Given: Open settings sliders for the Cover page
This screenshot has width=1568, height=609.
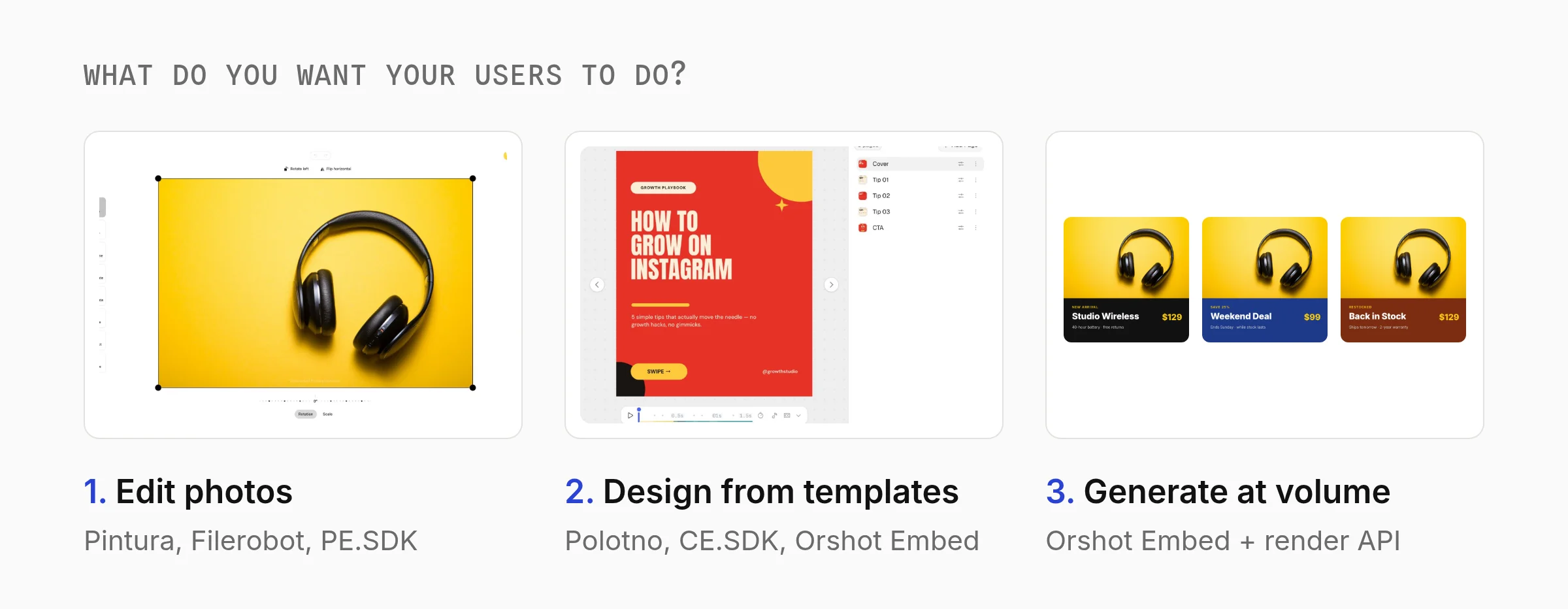Looking at the screenshot, I should click(x=960, y=164).
